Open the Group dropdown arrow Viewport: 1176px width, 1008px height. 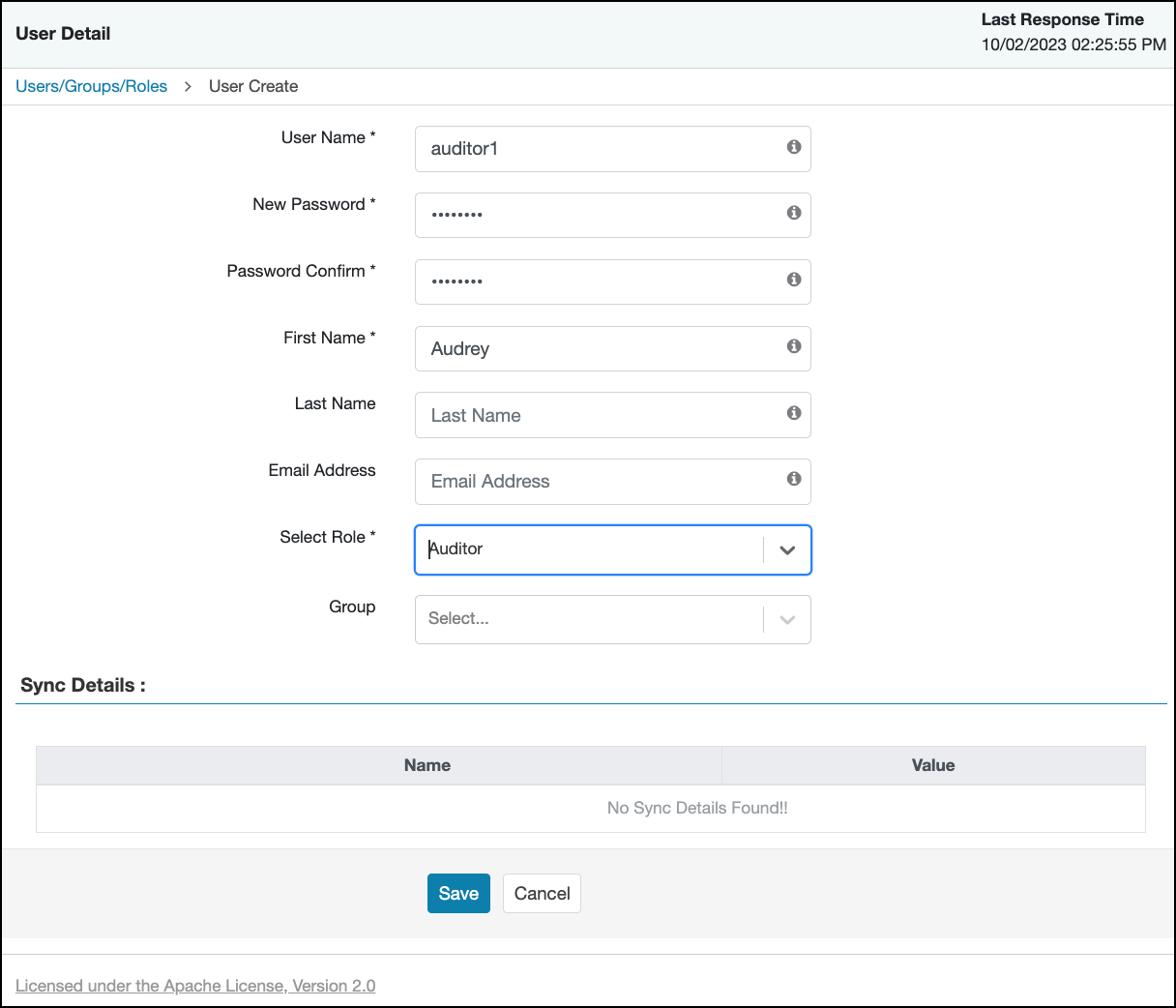pos(787,620)
